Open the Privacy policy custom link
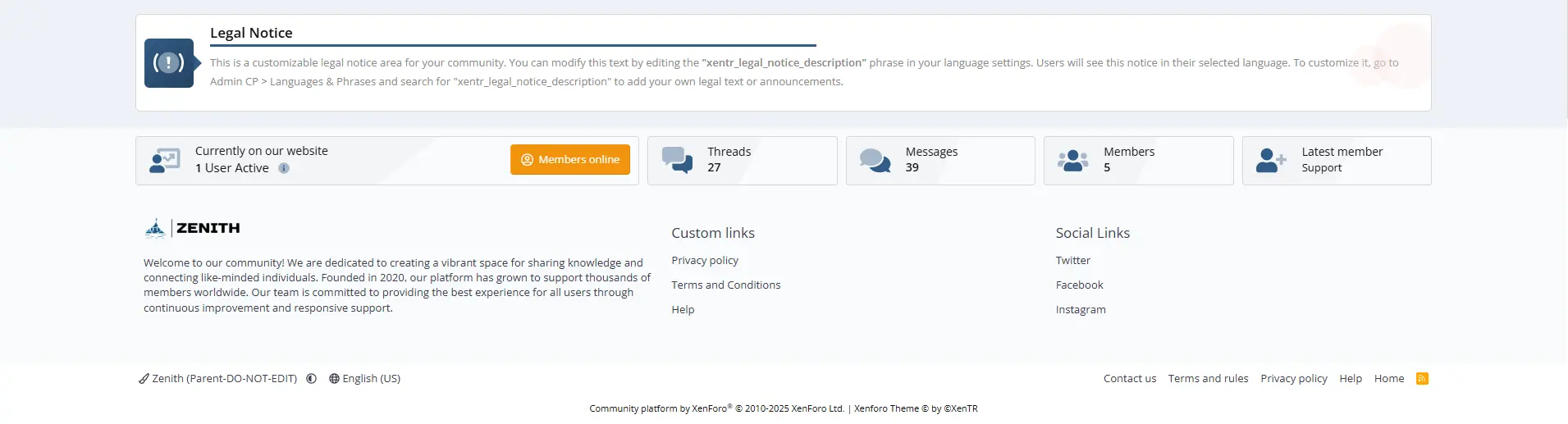 tap(705, 260)
